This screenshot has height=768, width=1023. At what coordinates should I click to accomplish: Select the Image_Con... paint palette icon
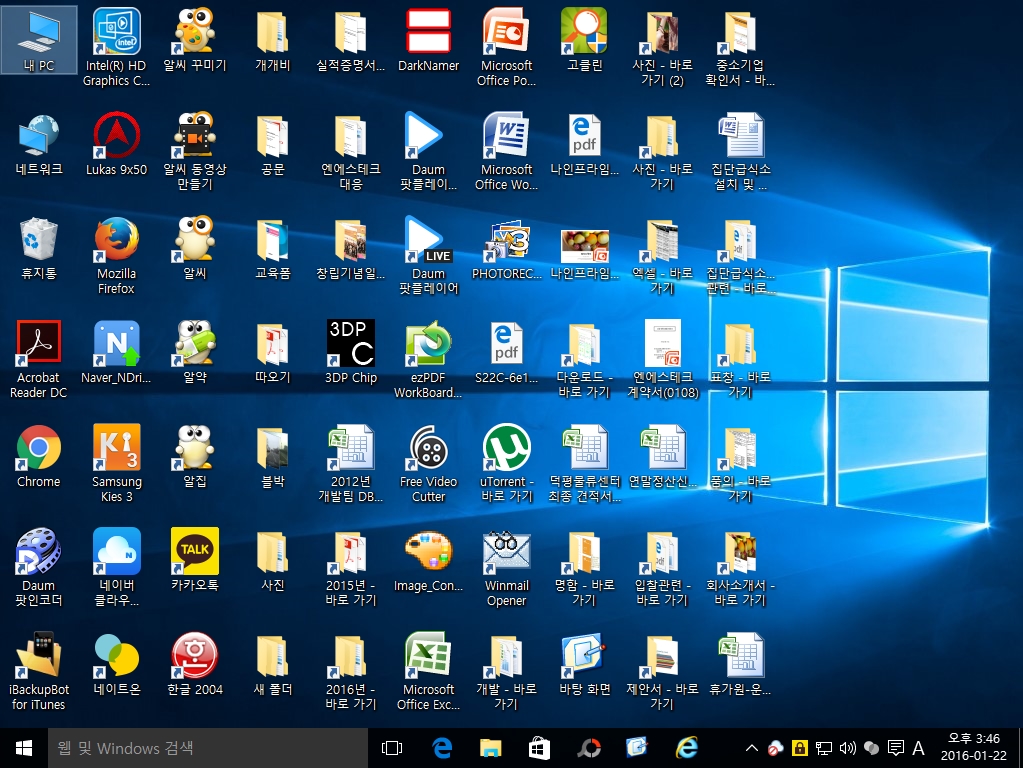click(x=428, y=560)
